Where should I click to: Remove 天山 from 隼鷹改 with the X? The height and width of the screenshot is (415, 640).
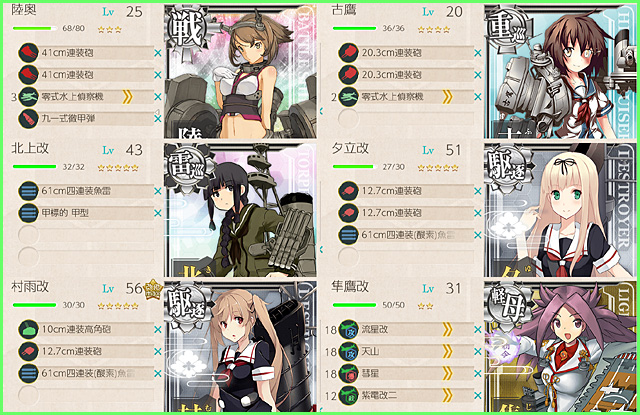tap(478, 351)
